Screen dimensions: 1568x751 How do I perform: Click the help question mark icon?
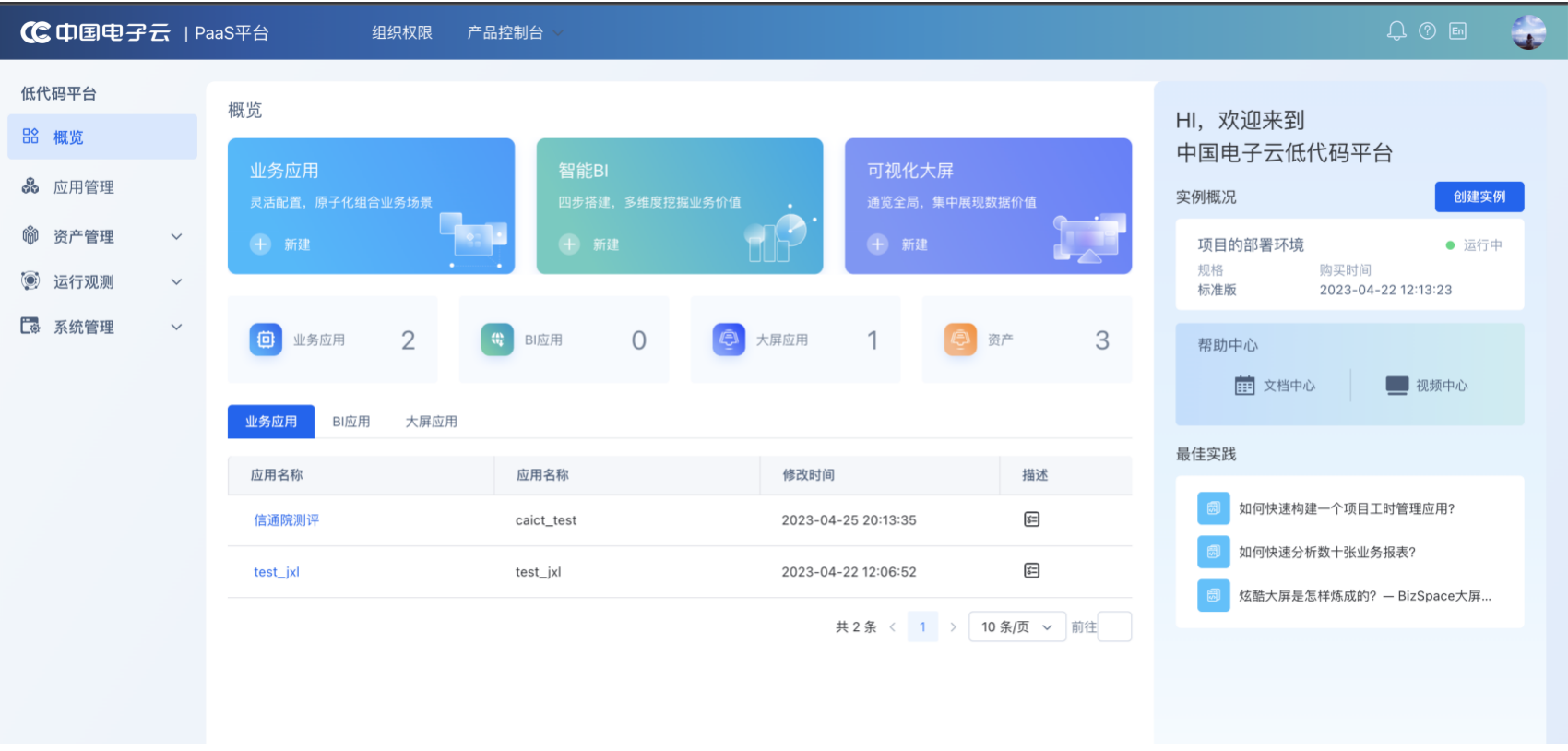coord(1427,31)
